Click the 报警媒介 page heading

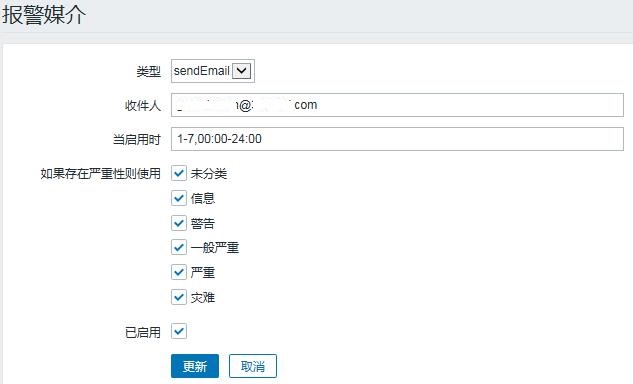44,15
